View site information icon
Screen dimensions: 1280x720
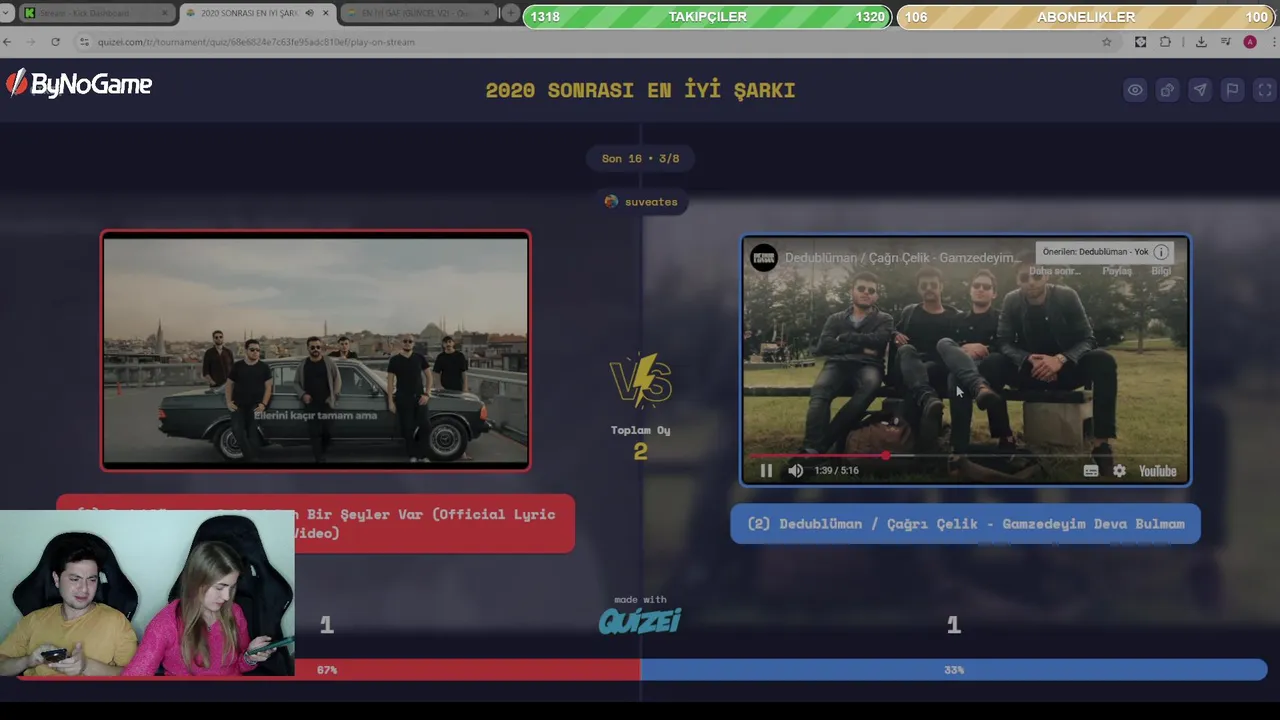[x=84, y=42]
